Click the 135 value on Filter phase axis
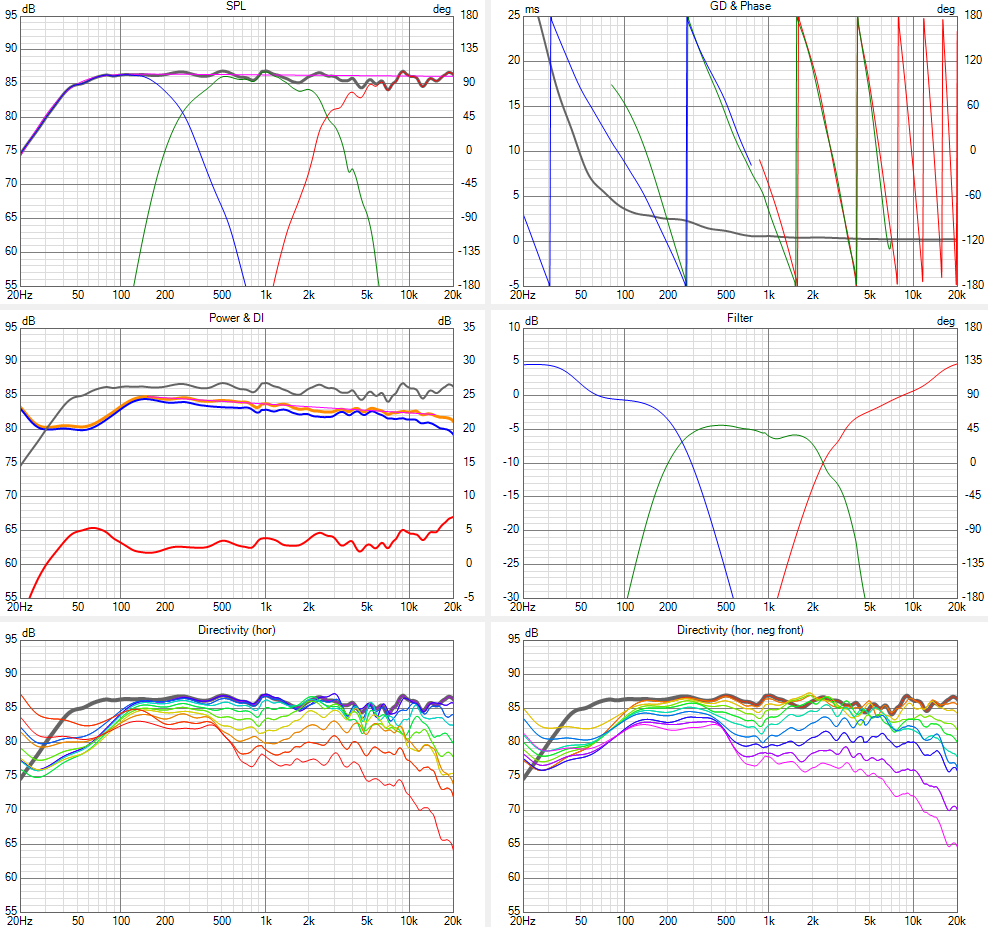The height and width of the screenshot is (927, 988). pyautogui.click(x=973, y=360)
